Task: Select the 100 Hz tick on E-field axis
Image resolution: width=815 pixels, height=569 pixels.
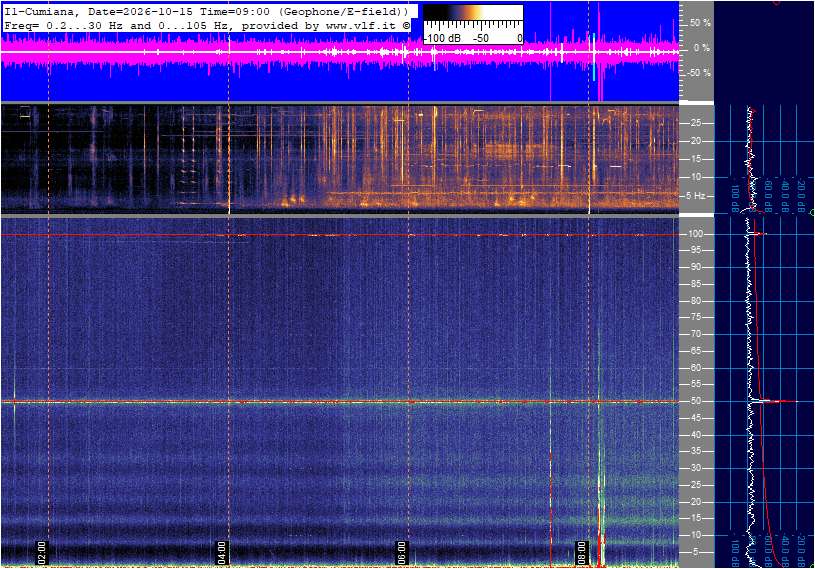Action: (x=695, y=234)
